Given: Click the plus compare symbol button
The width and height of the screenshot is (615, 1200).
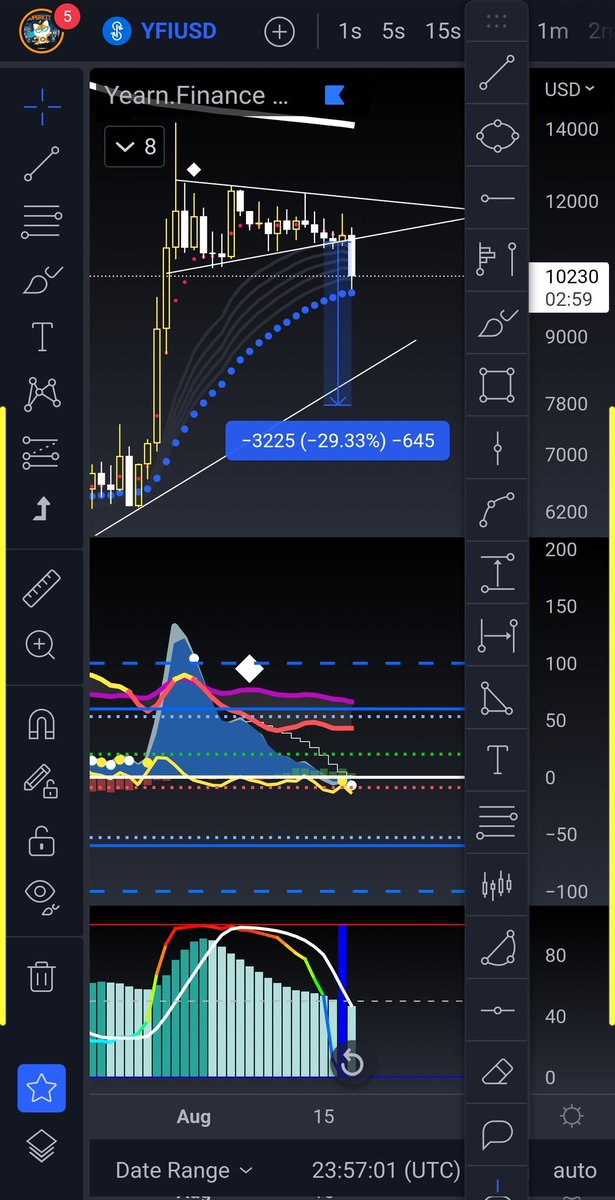Looking at the screenshot, I should click(279, 32).
